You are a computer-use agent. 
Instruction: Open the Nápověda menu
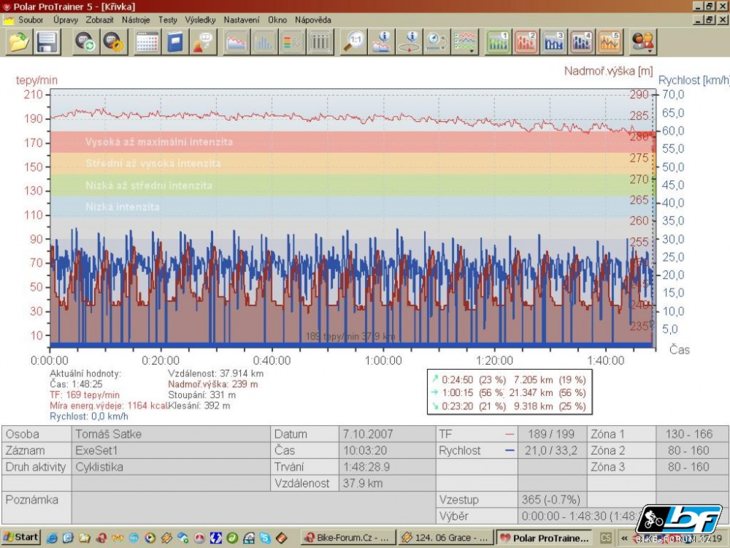[313, 20]
